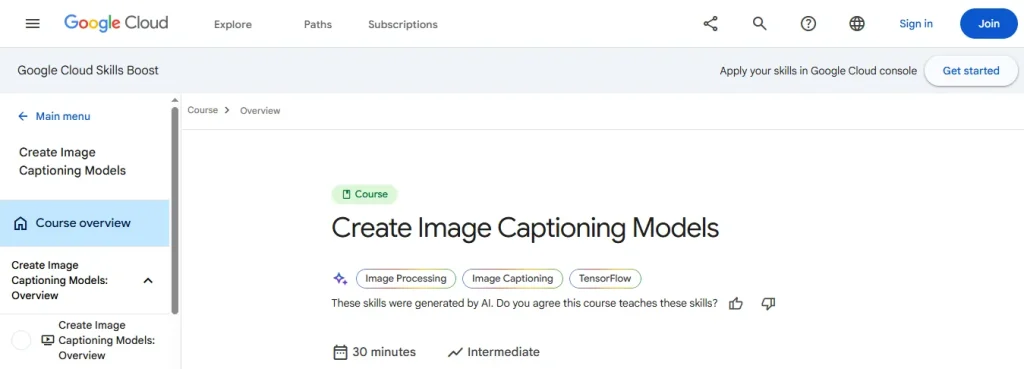Toggle completion circle for Overview lesson
This screenshot has width=1024, height=369.
(22, 340)
